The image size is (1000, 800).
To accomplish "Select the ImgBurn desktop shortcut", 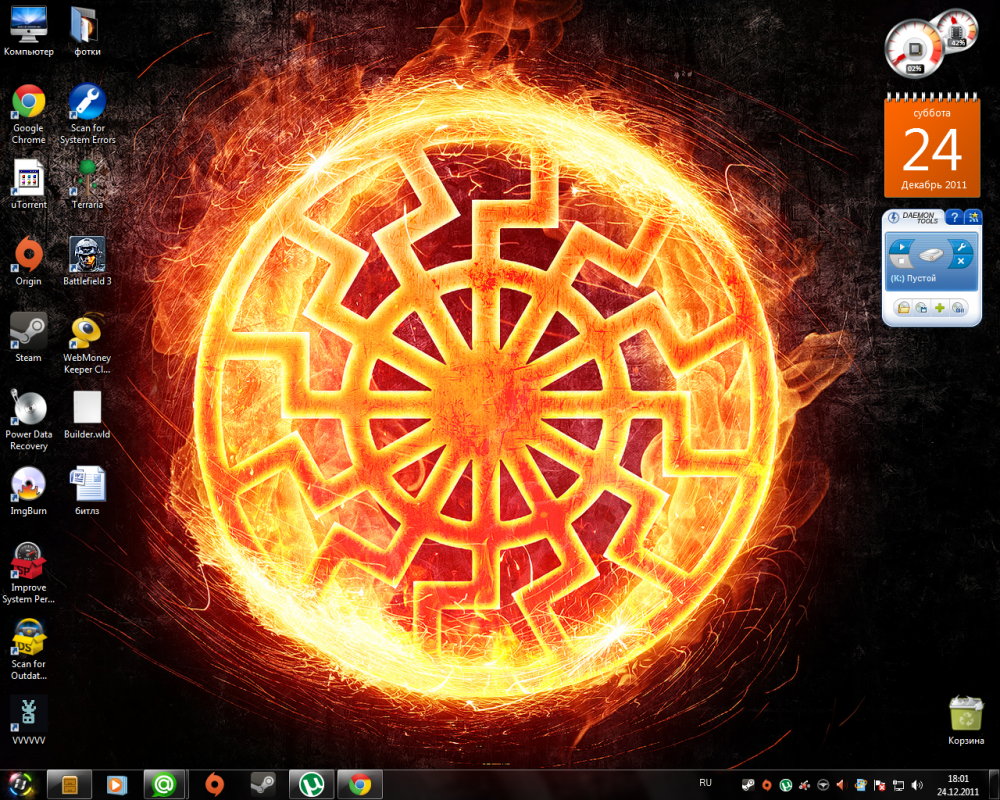I will [28, 491].
